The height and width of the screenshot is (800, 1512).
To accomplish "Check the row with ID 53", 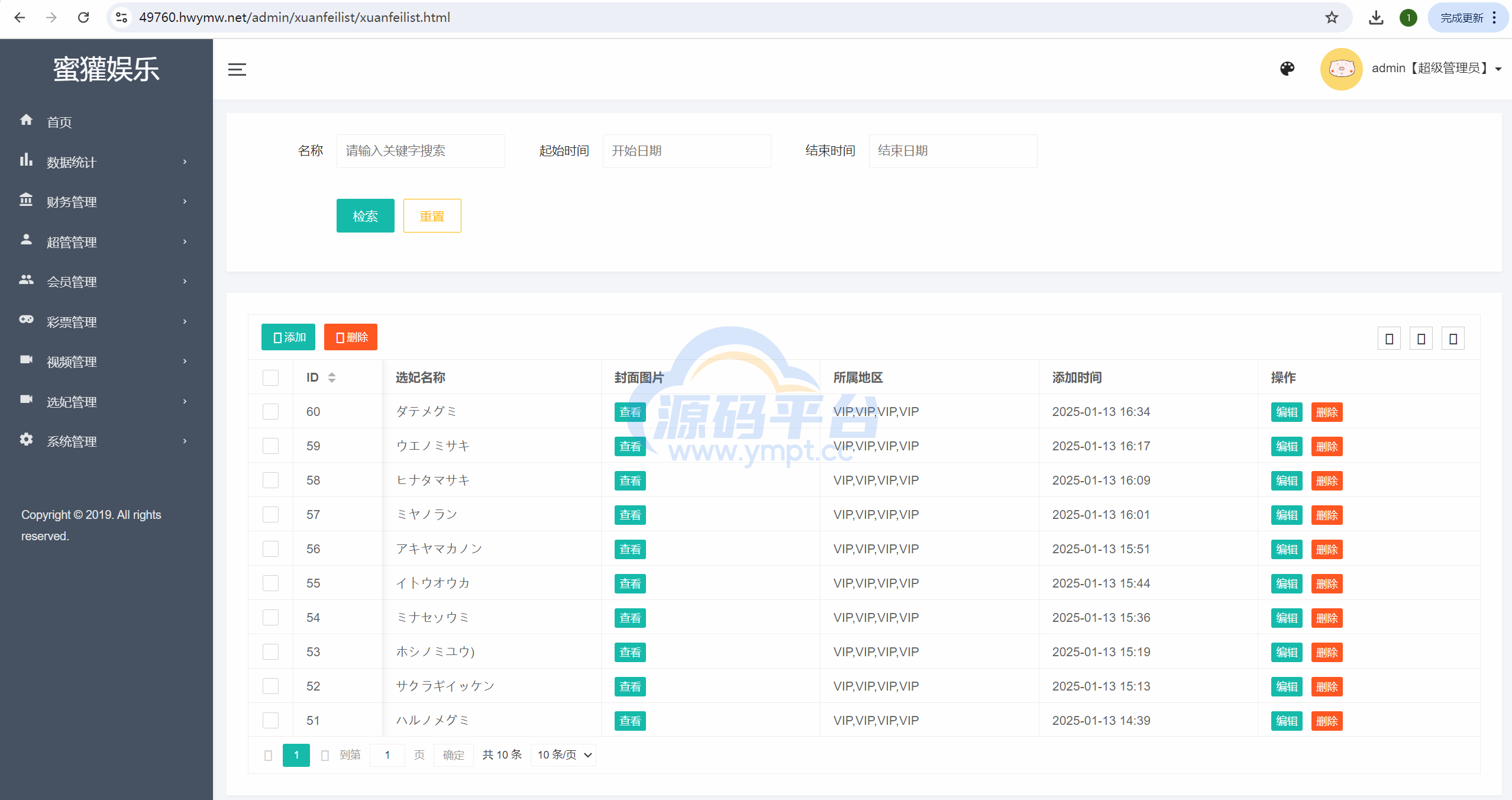I will tap(270, 652).
